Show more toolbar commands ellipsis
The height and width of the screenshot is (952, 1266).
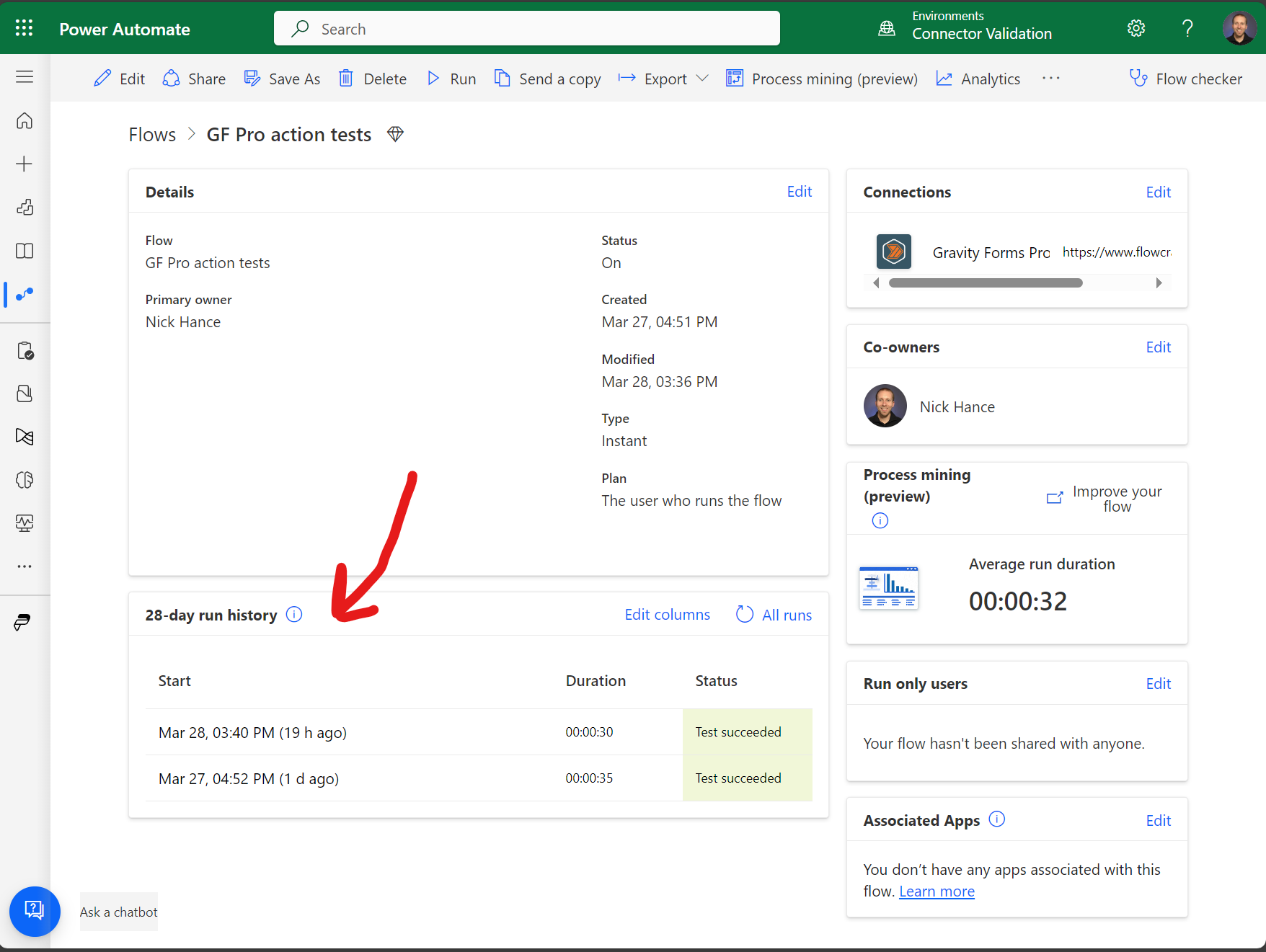coord(1051,78)
